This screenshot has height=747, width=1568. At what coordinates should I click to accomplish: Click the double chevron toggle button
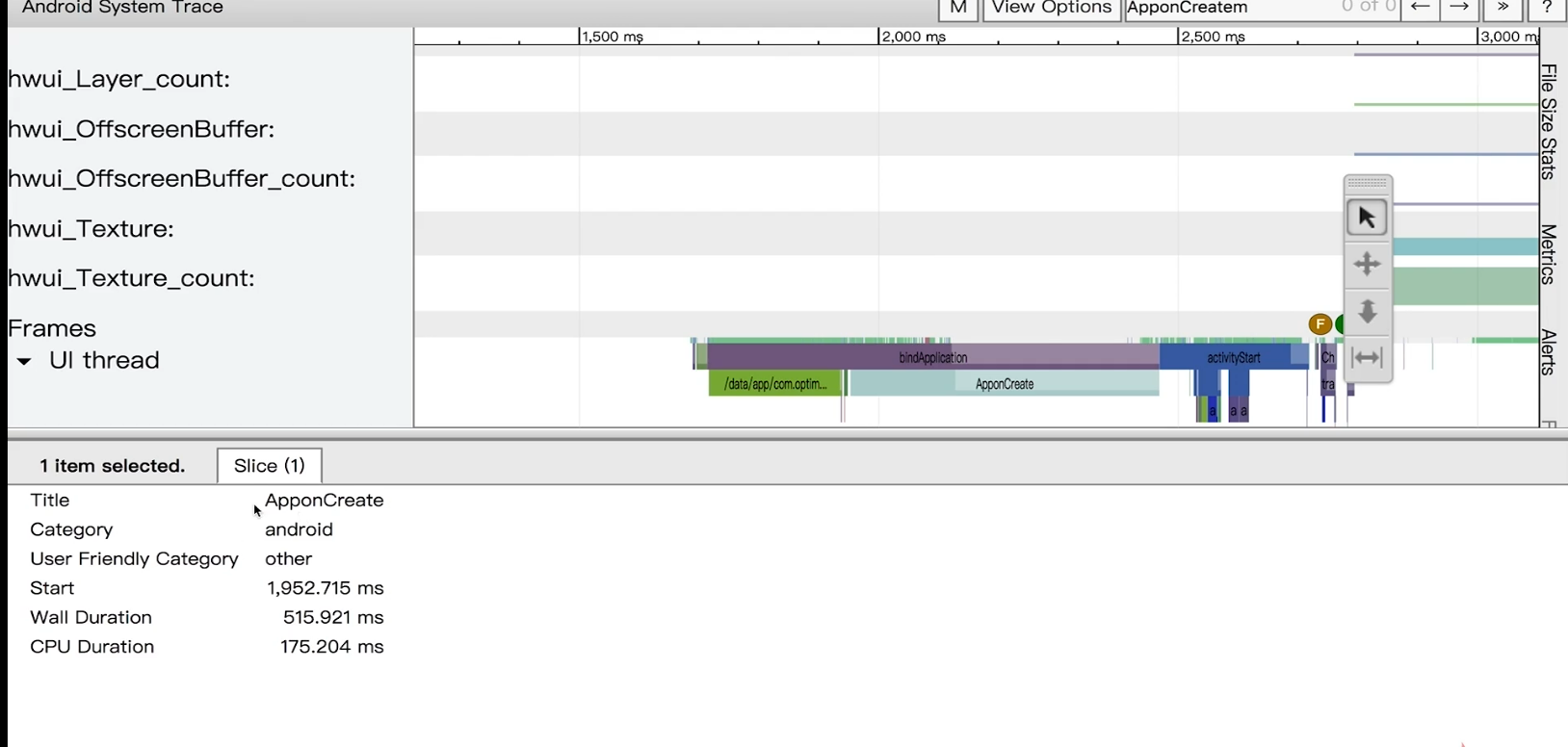[1503, 8]
